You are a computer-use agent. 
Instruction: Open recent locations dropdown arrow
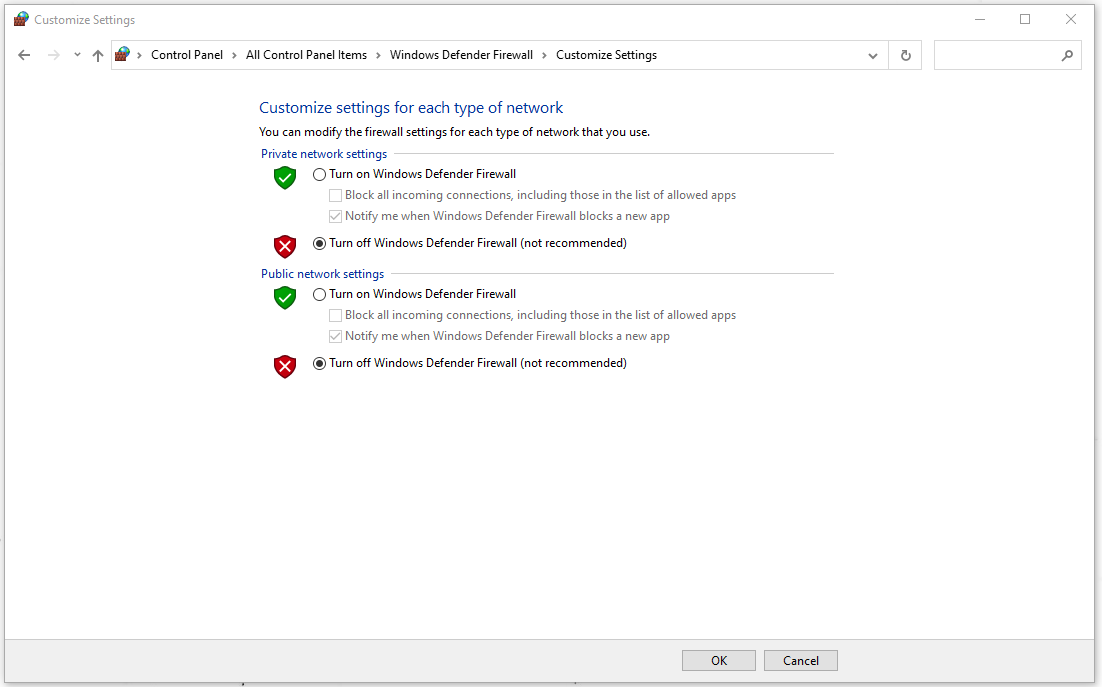tap(77, 55)
